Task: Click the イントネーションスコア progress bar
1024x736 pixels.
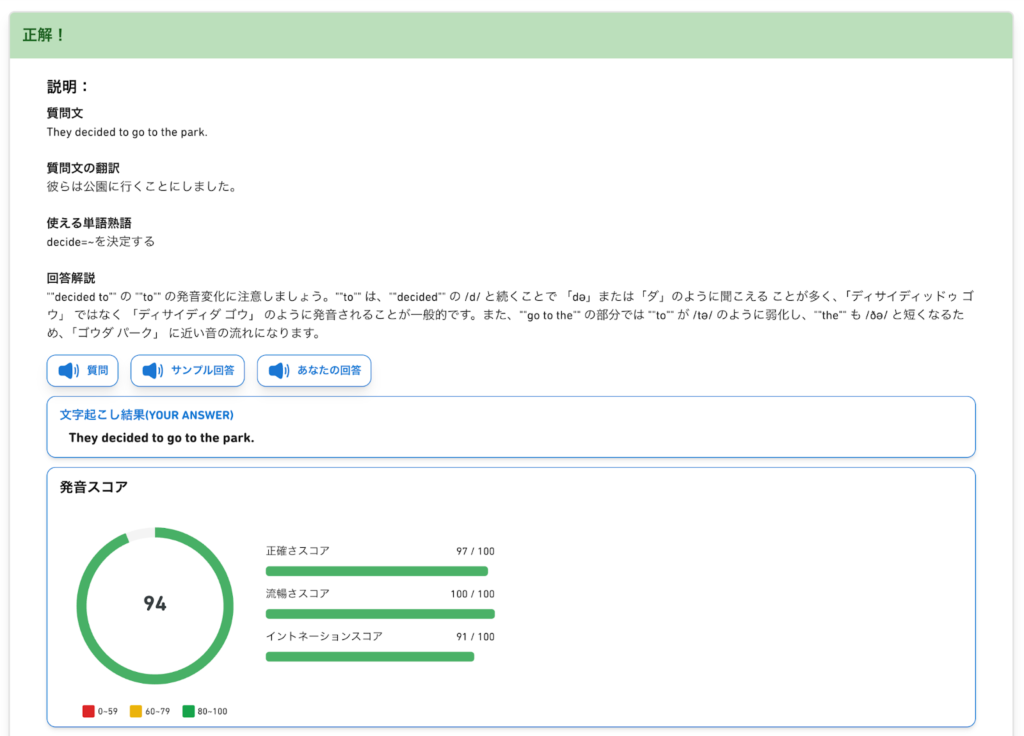Action: pos(370,657)
